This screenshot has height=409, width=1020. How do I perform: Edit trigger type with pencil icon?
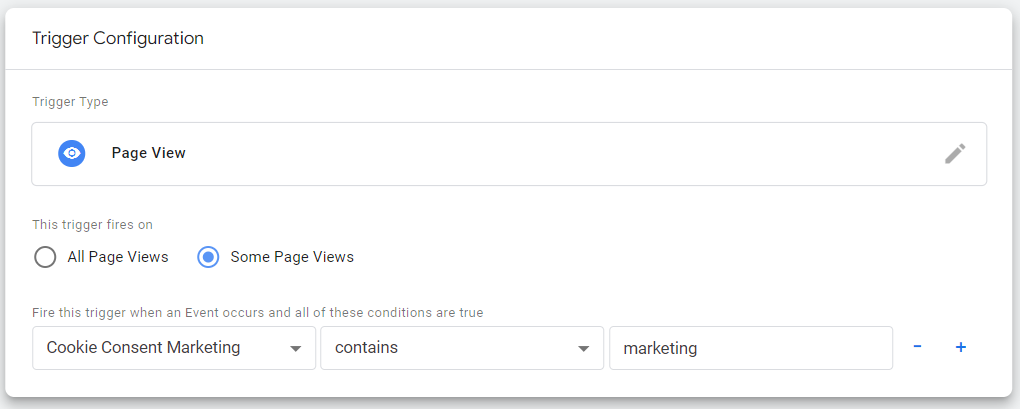pyautogui.click(x=955, y=154)
